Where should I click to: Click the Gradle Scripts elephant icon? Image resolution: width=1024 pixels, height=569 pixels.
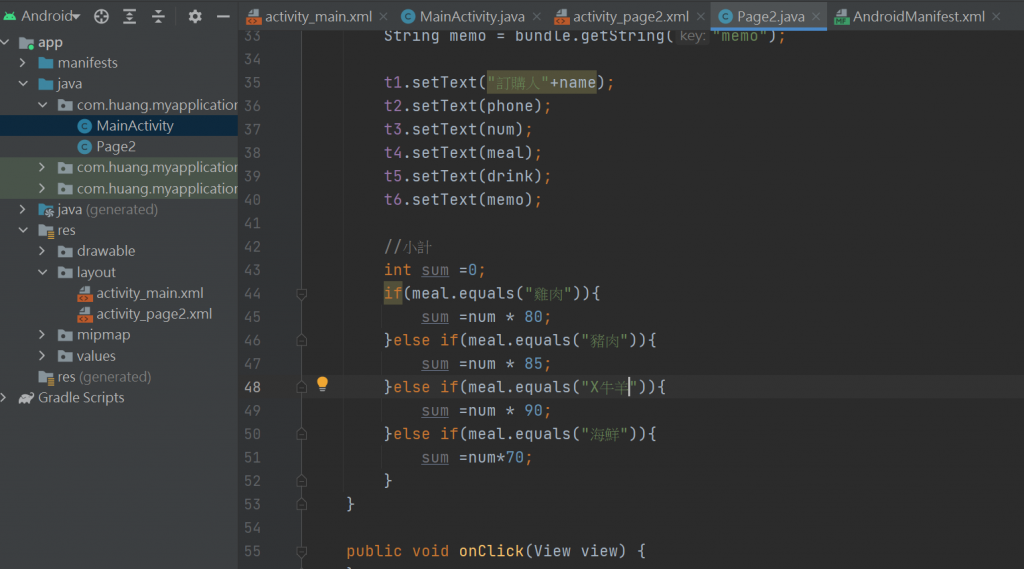click(26, 398)
